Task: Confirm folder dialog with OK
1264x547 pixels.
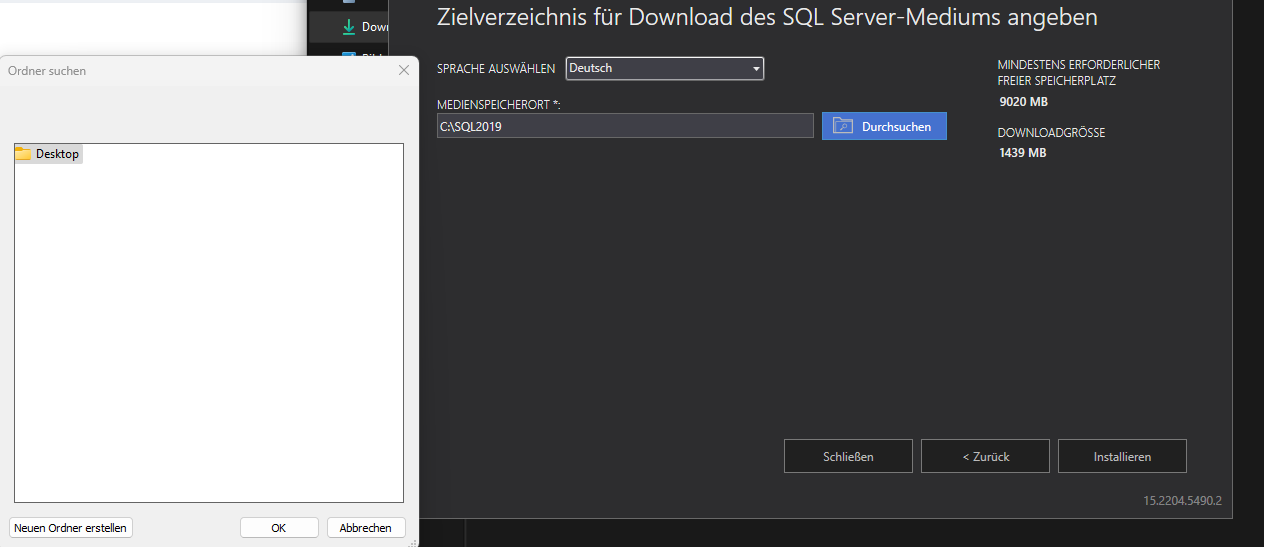Action: click(279, 528)
